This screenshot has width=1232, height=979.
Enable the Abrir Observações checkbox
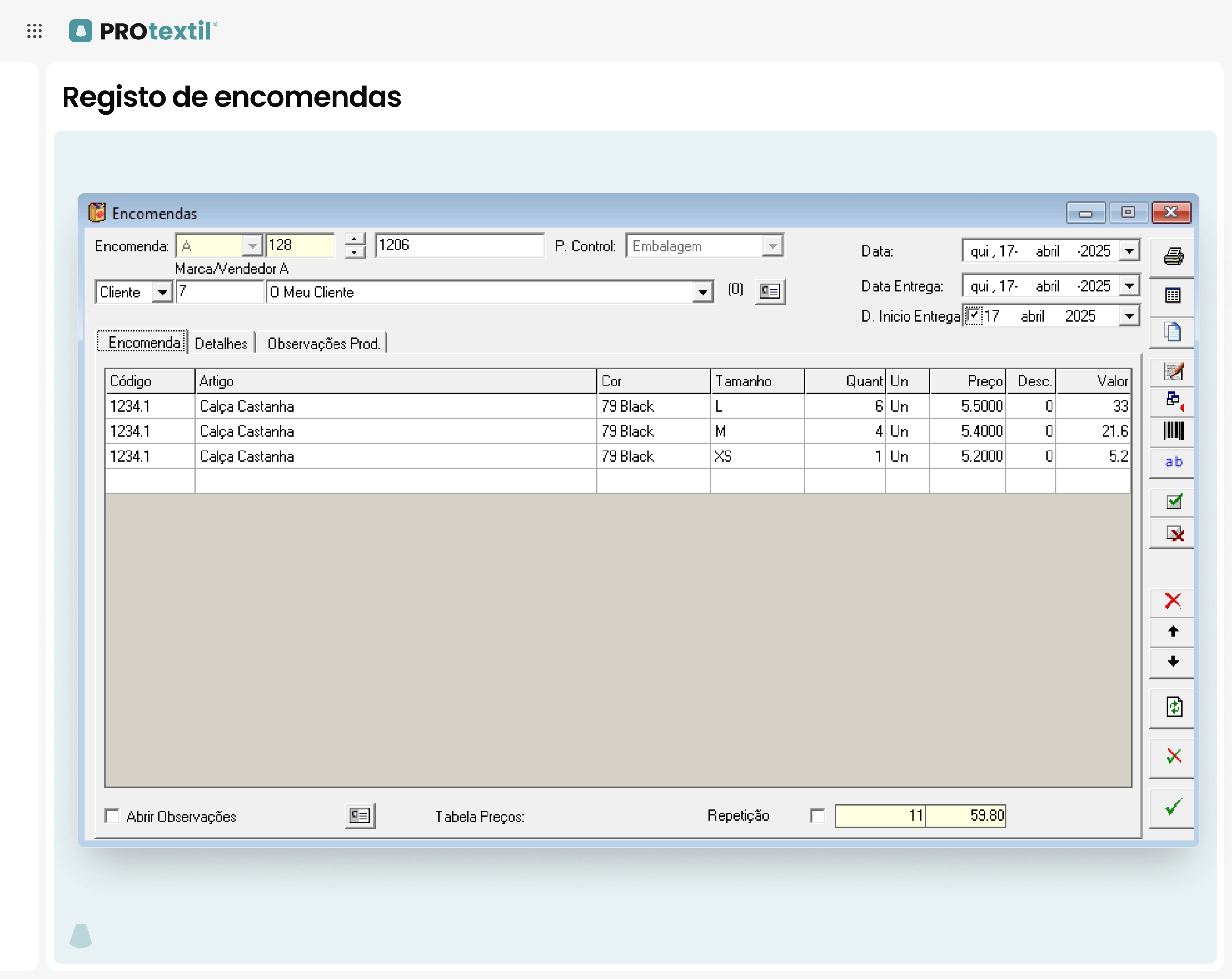click(113, 815)
